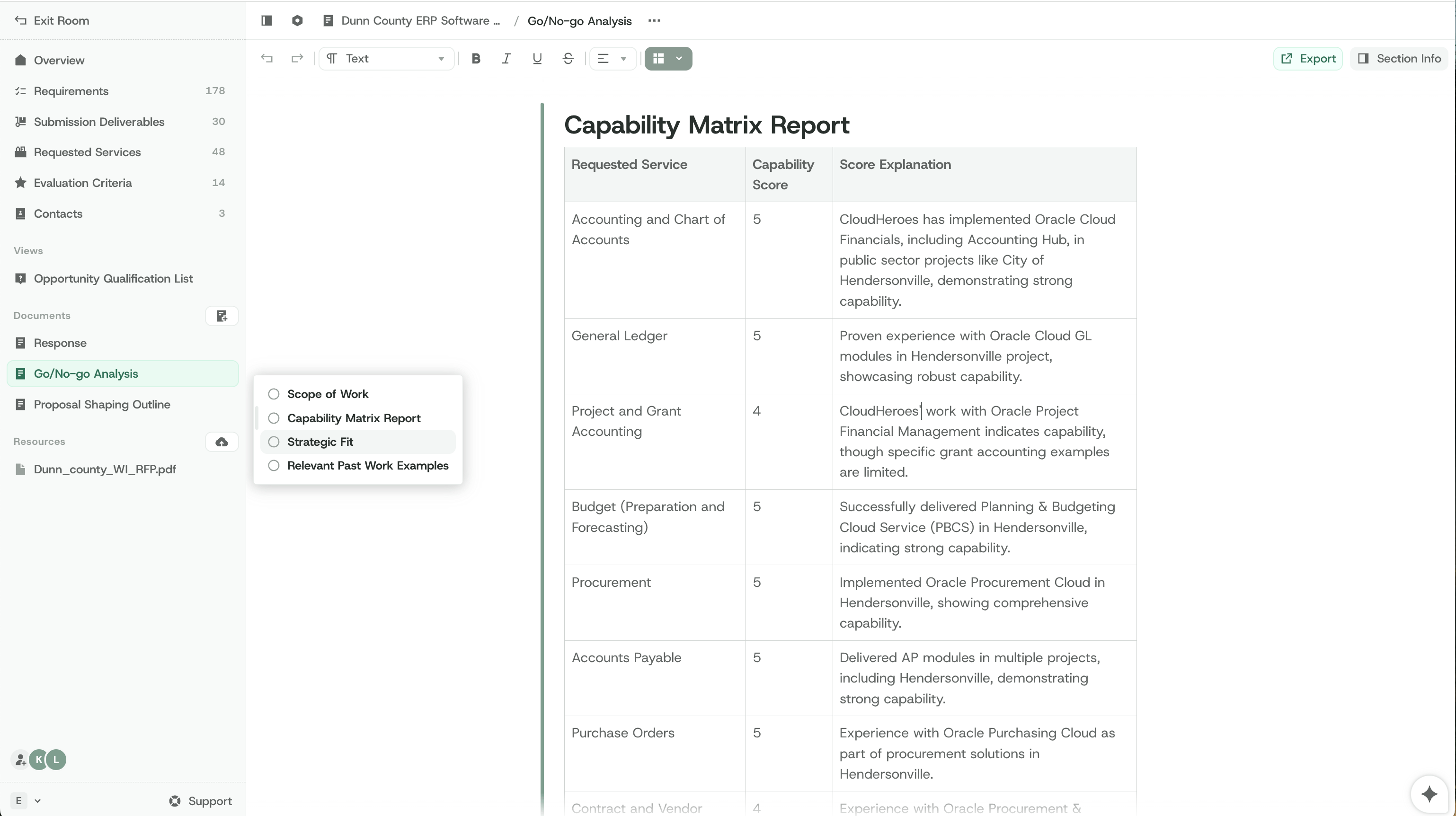The height and width of the screenshot is (816, 1456).
Task: Click the Project and Grant Accounting cell
Action: coord(655,442)
